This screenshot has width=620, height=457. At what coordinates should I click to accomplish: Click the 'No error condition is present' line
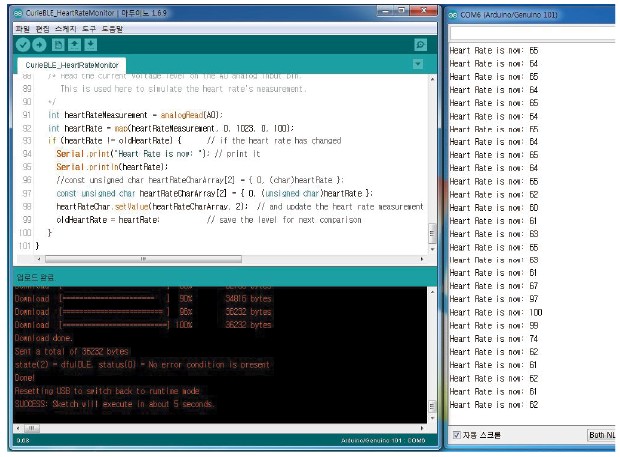click(142, 364)
